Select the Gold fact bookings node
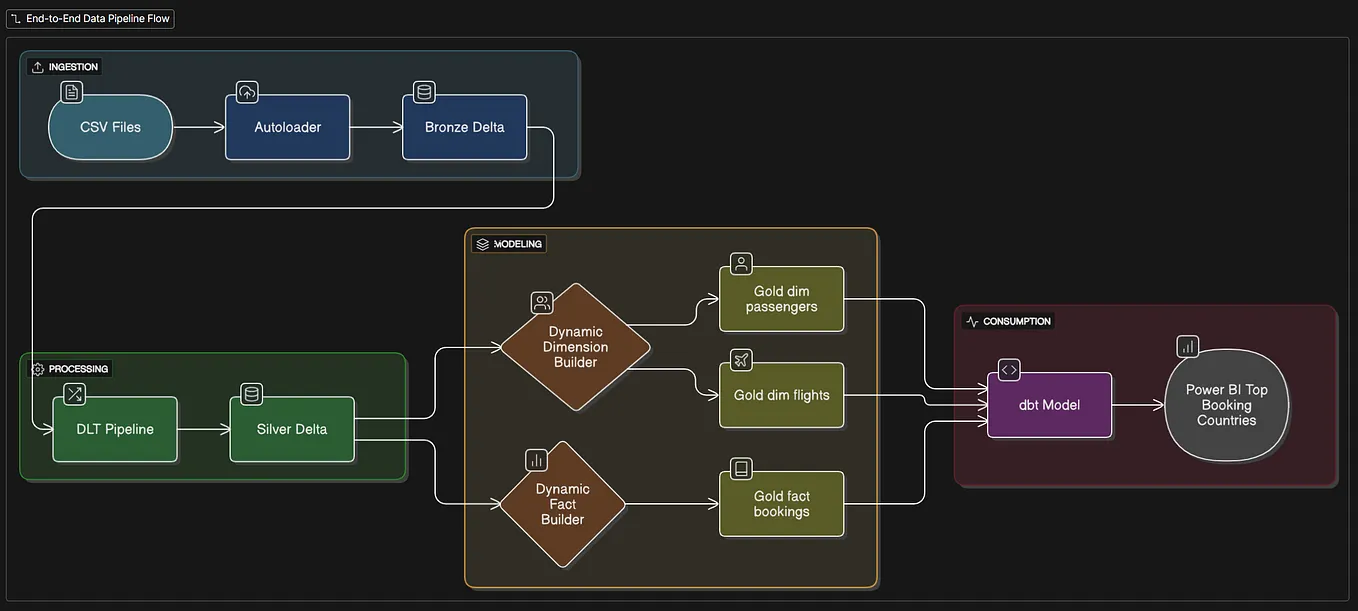Viewport: 1358px width, 611px height. 781,503
